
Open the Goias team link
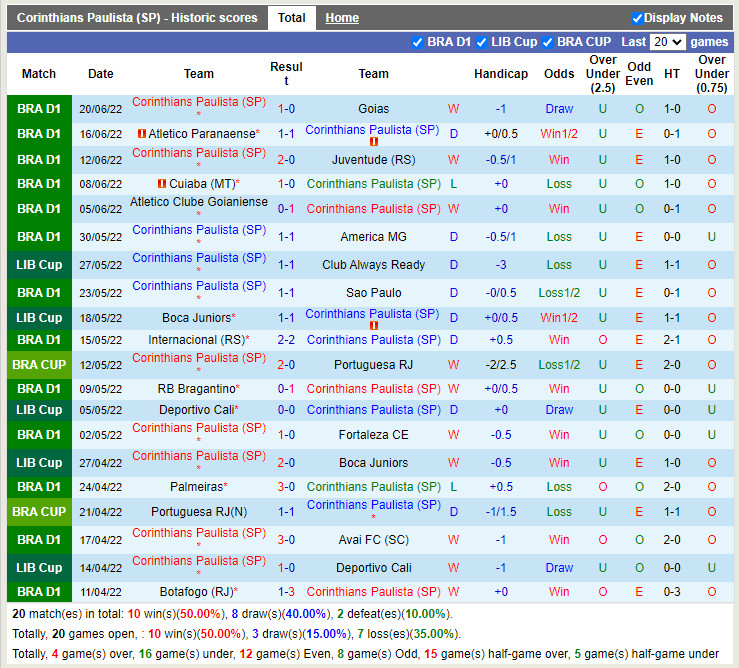tap(373, 109)
